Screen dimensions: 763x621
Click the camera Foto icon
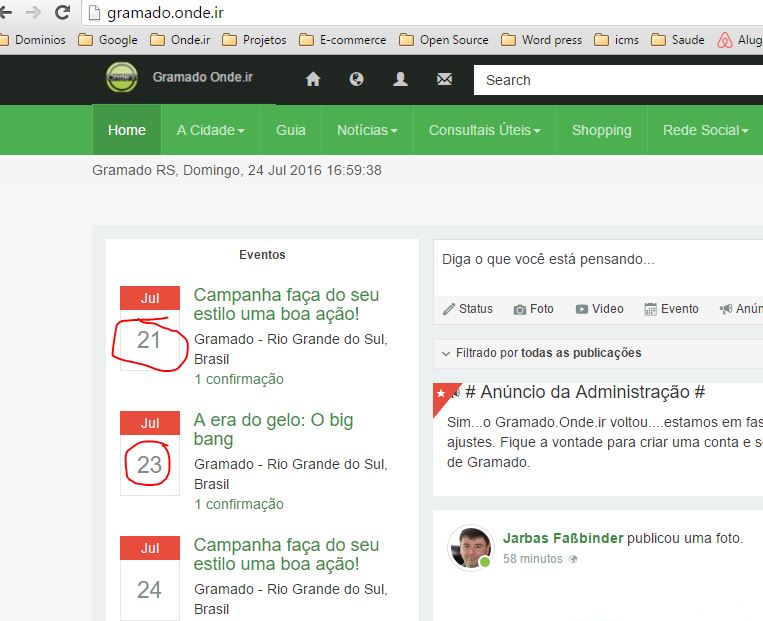point(520,310)
